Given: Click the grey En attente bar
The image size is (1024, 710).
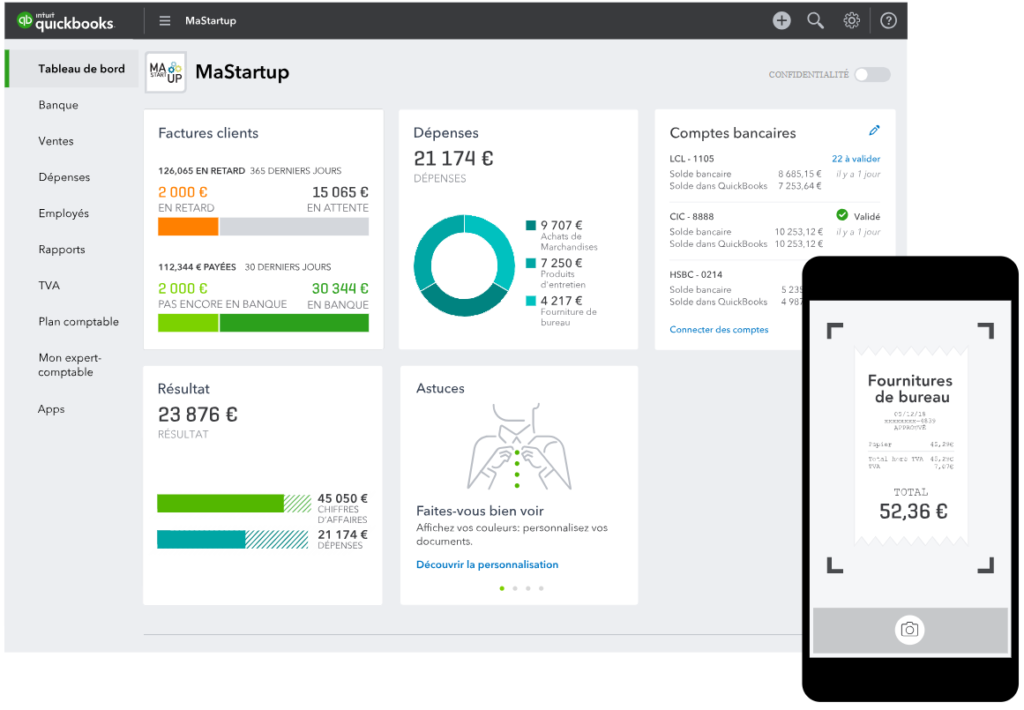Looking at the screenshot, I should click(295, 227).
